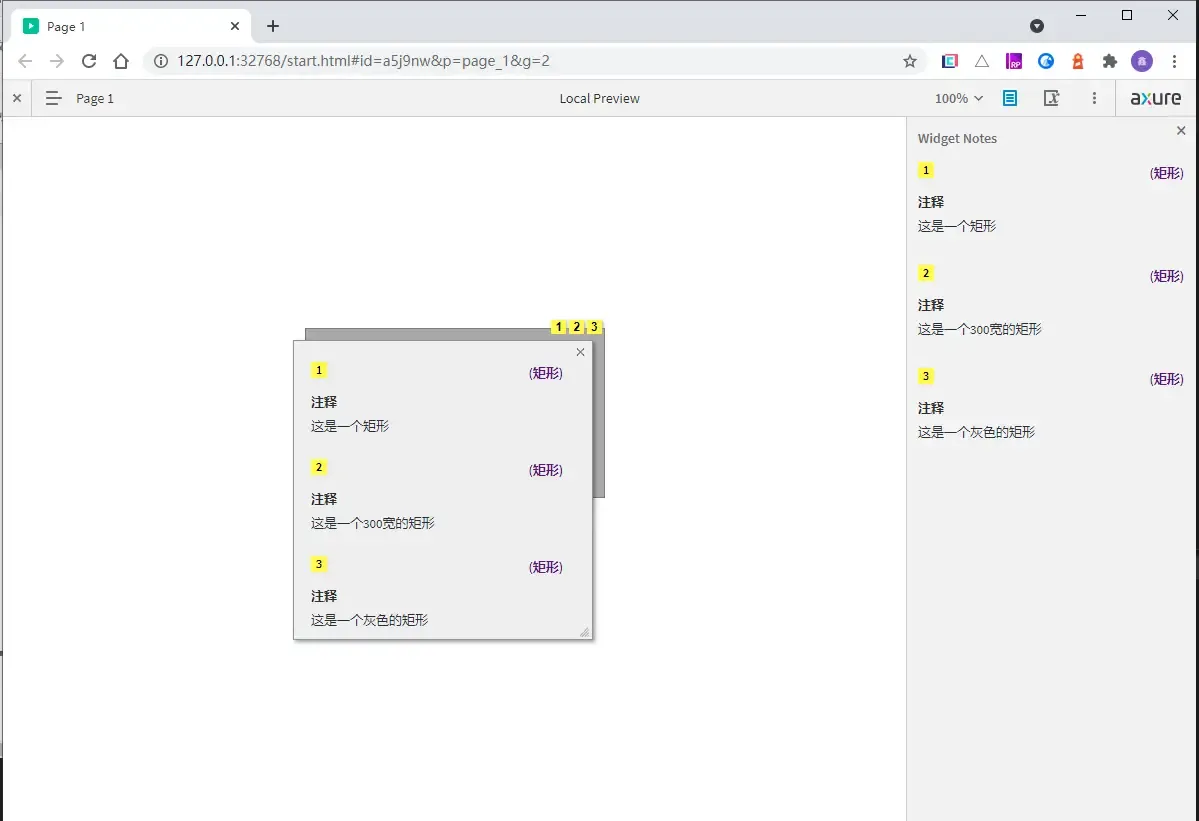The height and width of the screenshot is (821, 1199).
Task: Close the Widget Notes side panel
Action: click(1181, 131)
